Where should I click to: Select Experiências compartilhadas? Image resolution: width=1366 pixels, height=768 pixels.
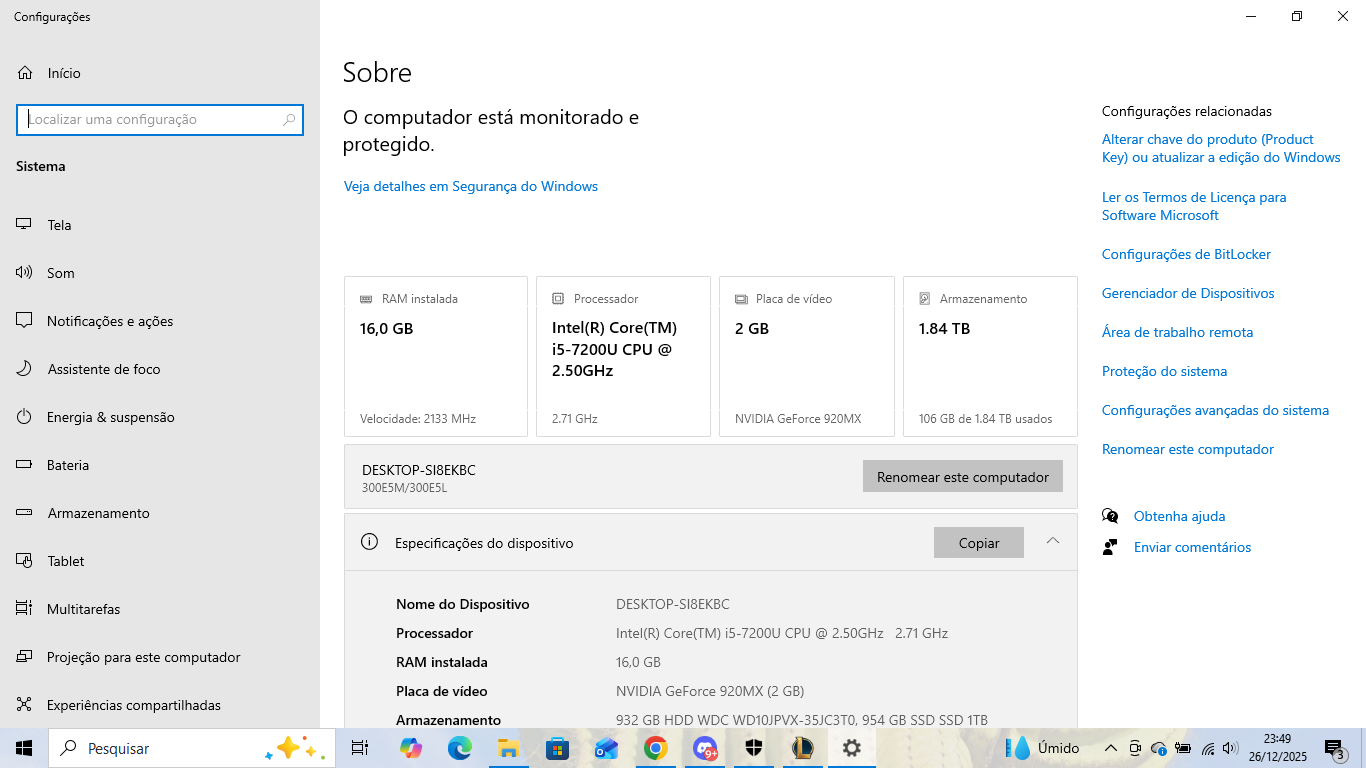[160, 705]
